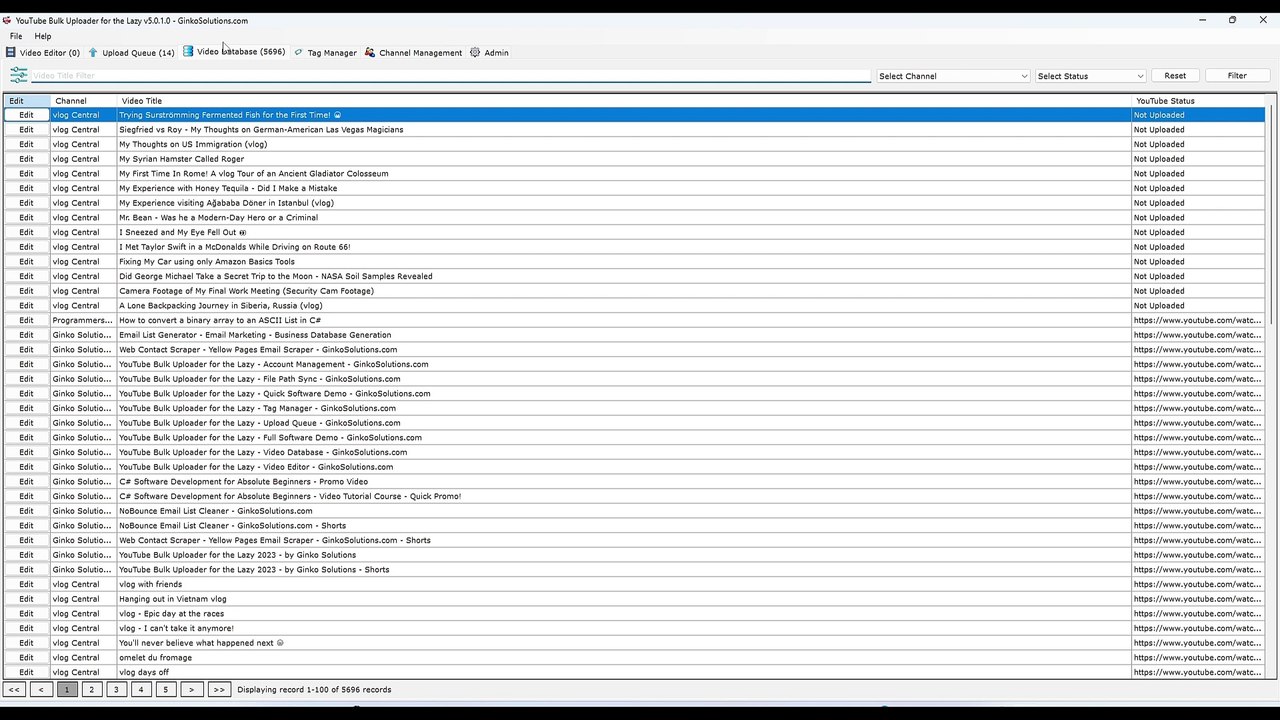Edit the Taylor Swift McDonalds video row
This screenshot has height=720, width=1280.
click(x=27, y=247)
